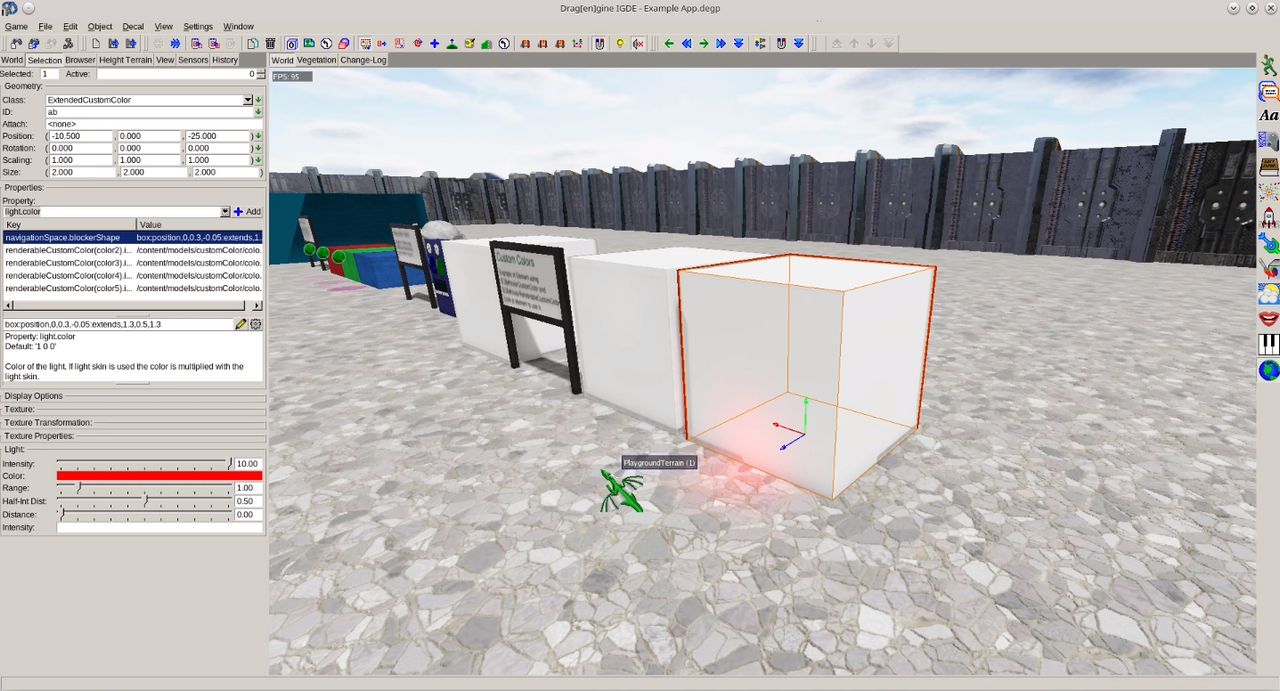Expand the Texture Properties section
Screen dimensions: 1280x691
click(x=39, y=436)
